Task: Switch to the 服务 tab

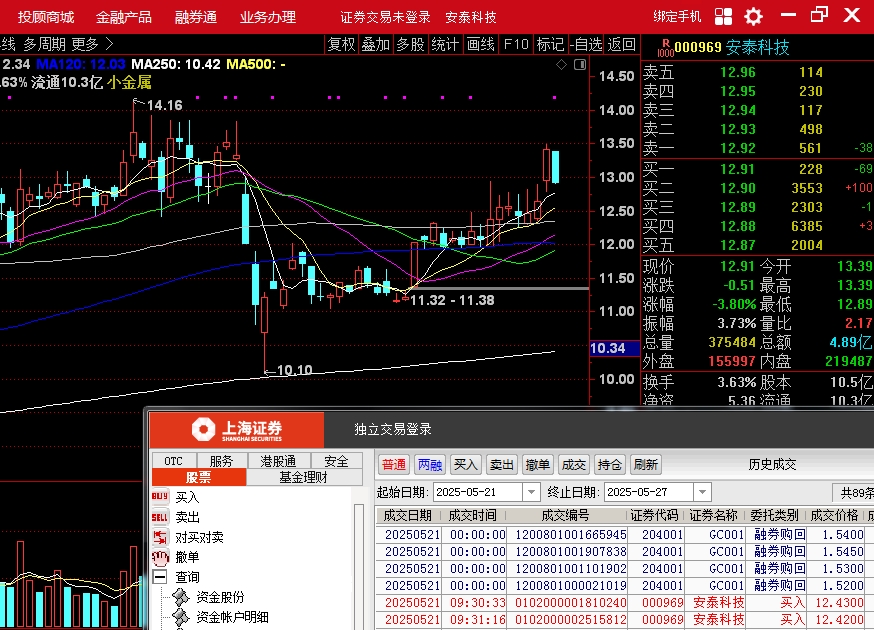Action: [x=221, y=461]
